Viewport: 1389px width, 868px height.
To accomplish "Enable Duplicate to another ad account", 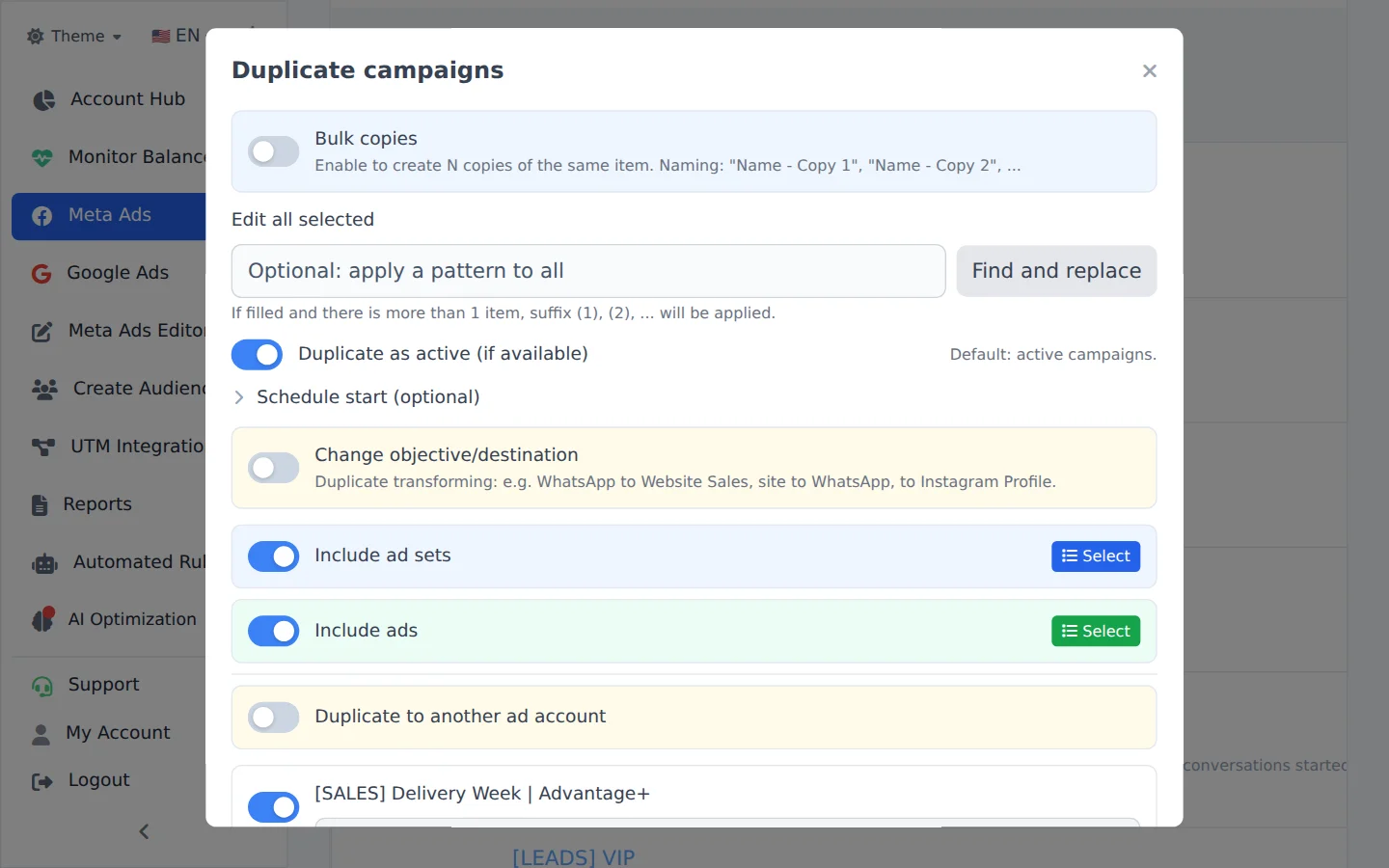I will coord(273,717).
